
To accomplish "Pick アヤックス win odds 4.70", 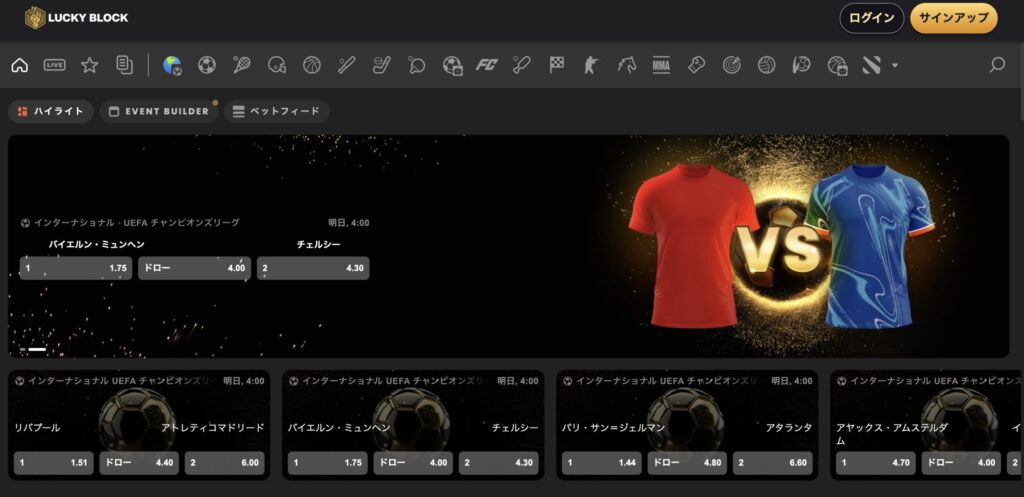I will (x=876, y=463).
